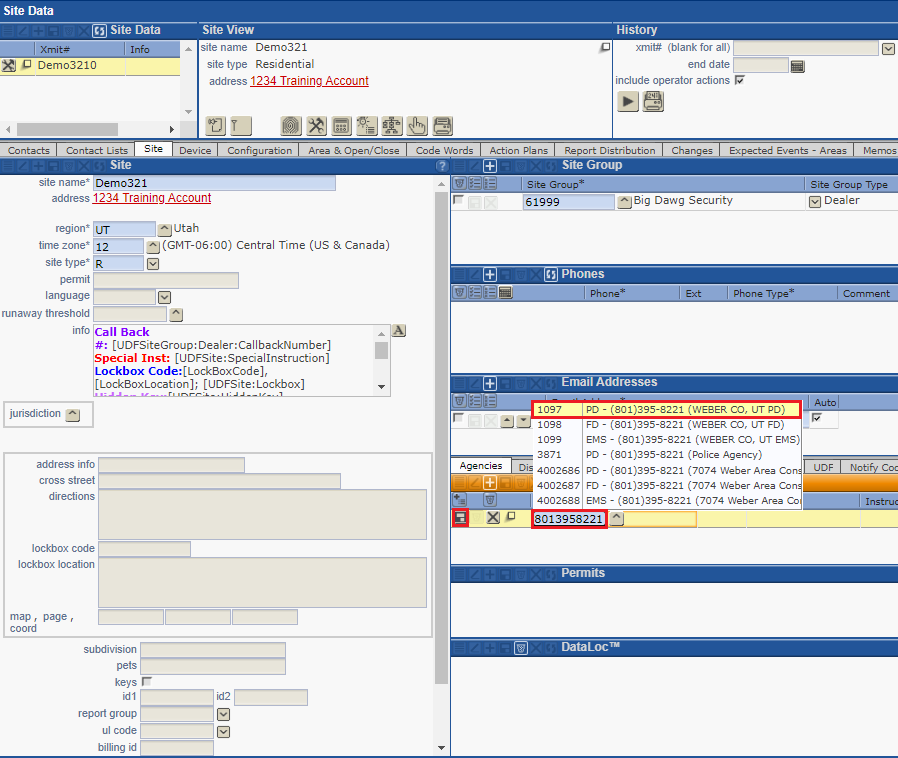Cancel the agency row with the X icon
The width and height of the screenshot is (898, 758).
(493, 518)
